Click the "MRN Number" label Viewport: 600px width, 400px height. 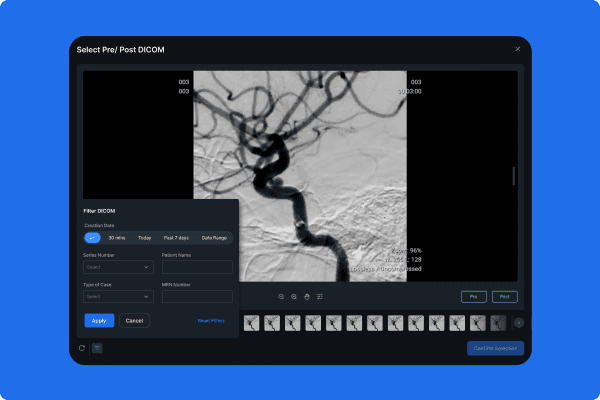coord(176,285)
